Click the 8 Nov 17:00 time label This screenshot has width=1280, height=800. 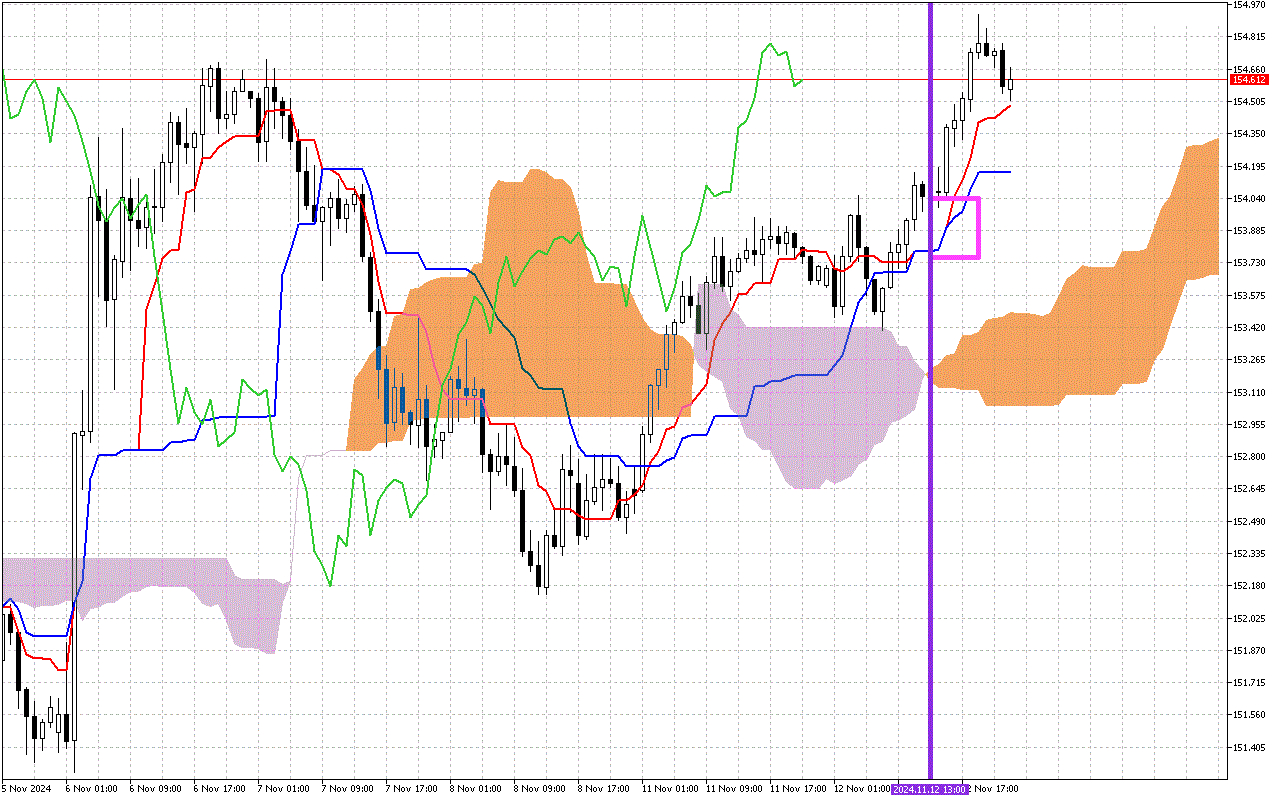[x=602, y=789]
